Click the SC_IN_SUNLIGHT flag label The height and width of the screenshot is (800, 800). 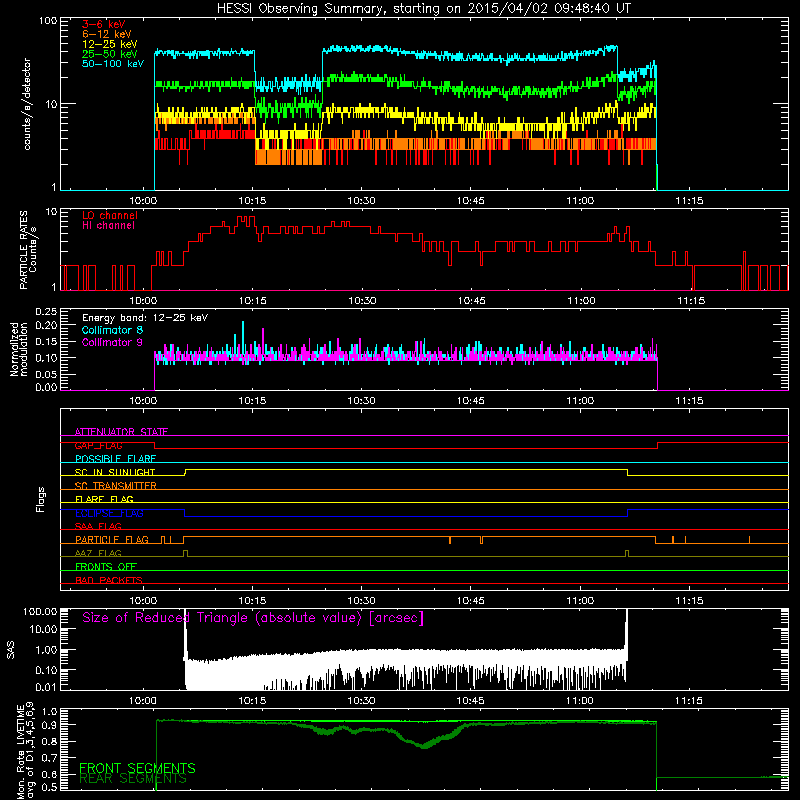tap(115, 472)
